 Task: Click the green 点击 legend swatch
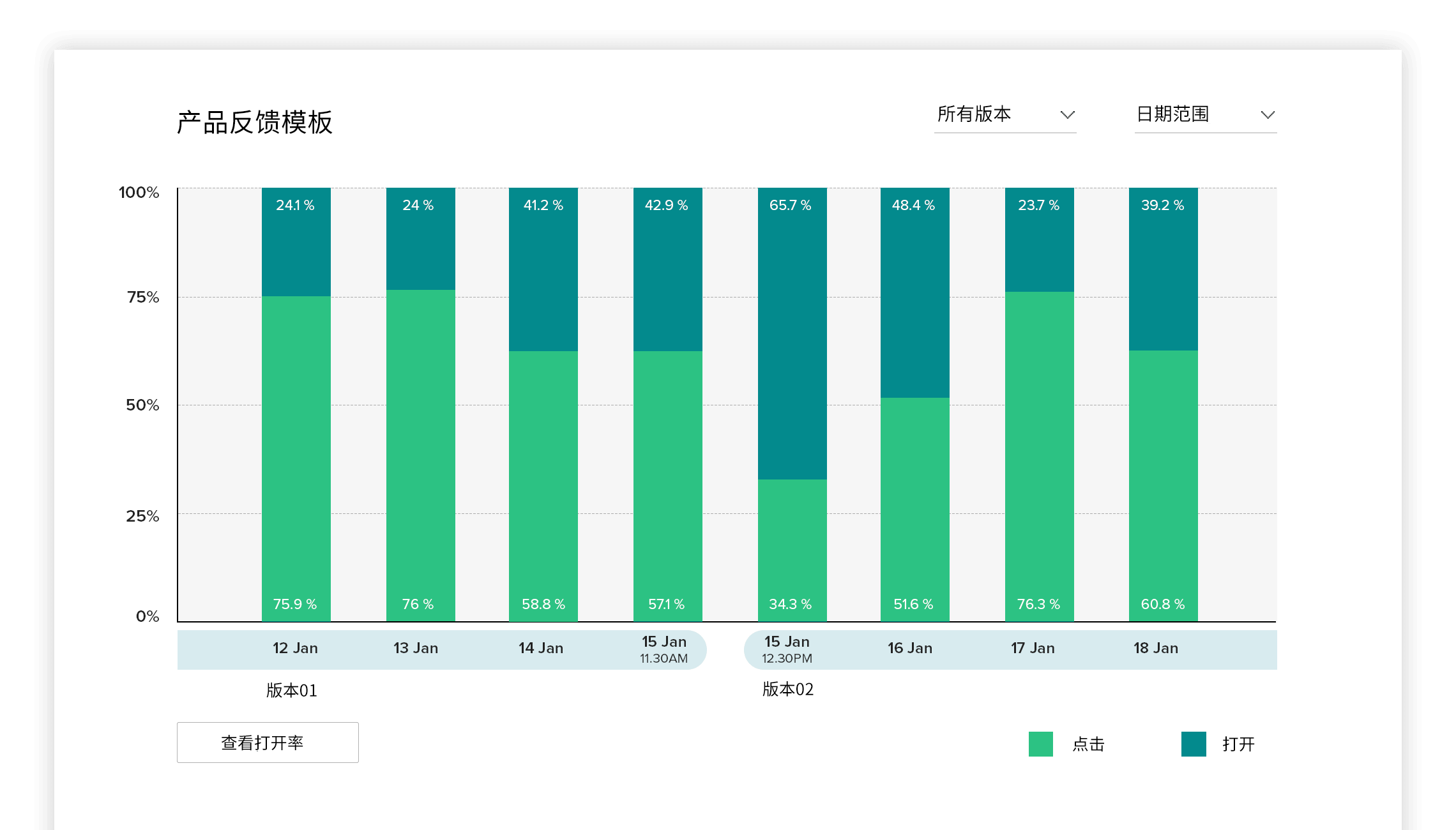point(1040,744)
